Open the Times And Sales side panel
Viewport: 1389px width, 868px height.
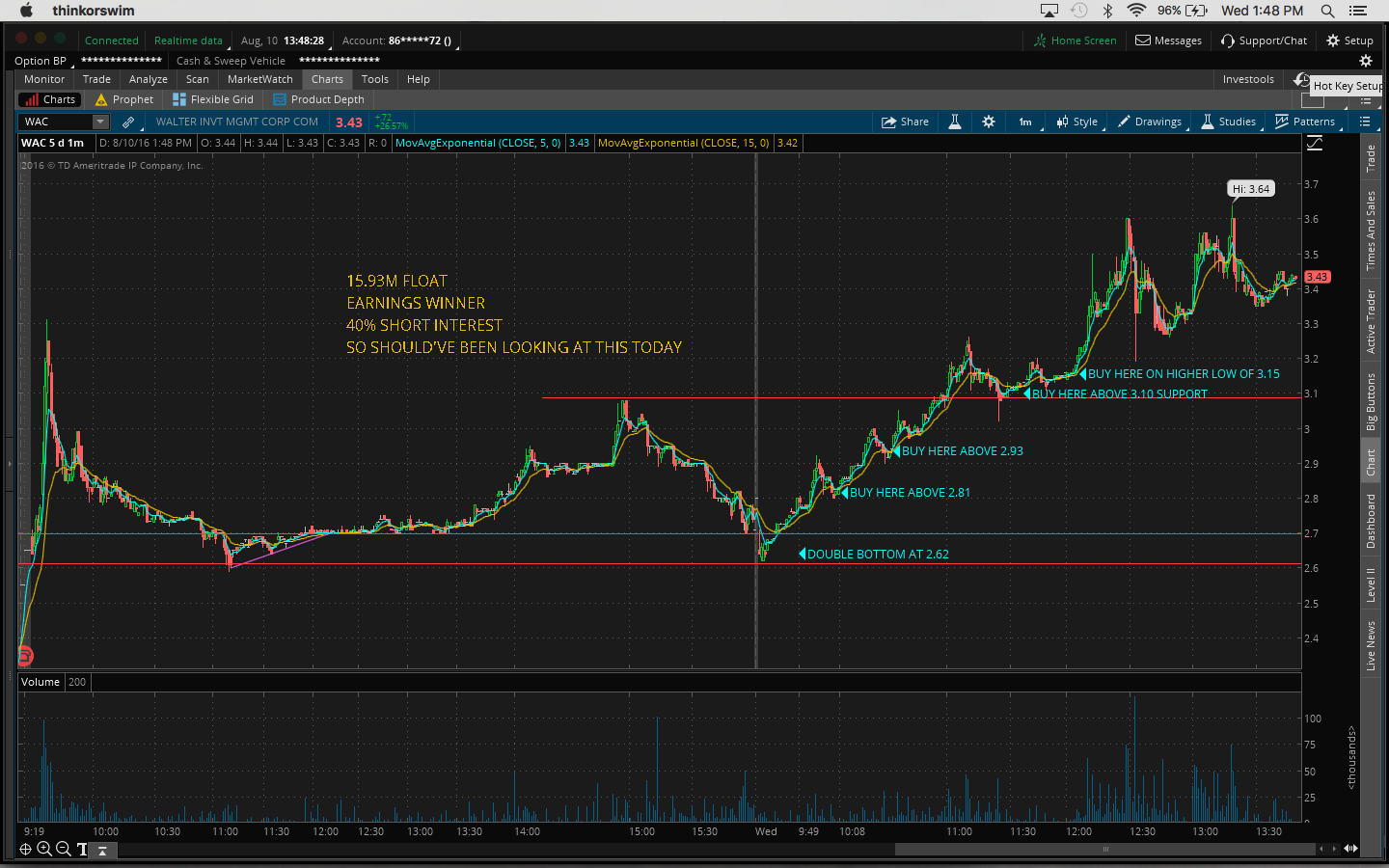1371,231
